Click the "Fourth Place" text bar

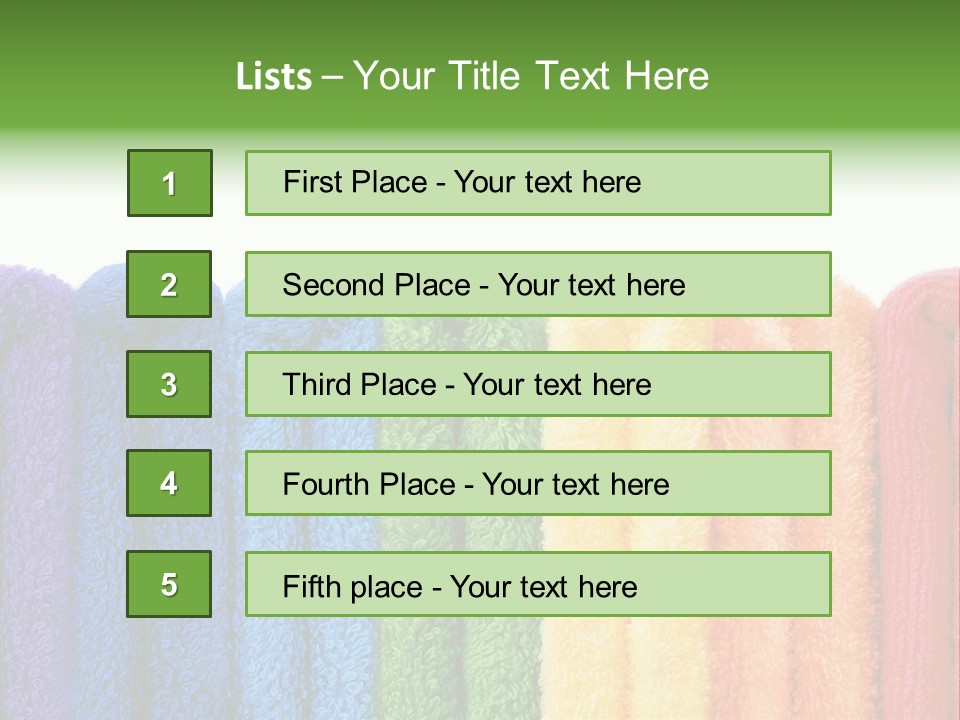(538, 484)
